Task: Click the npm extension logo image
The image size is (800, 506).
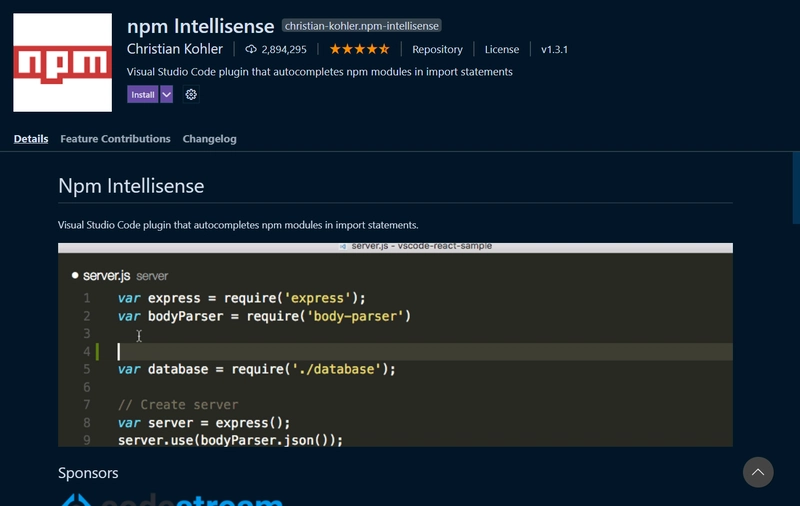Action: (62, 62)
